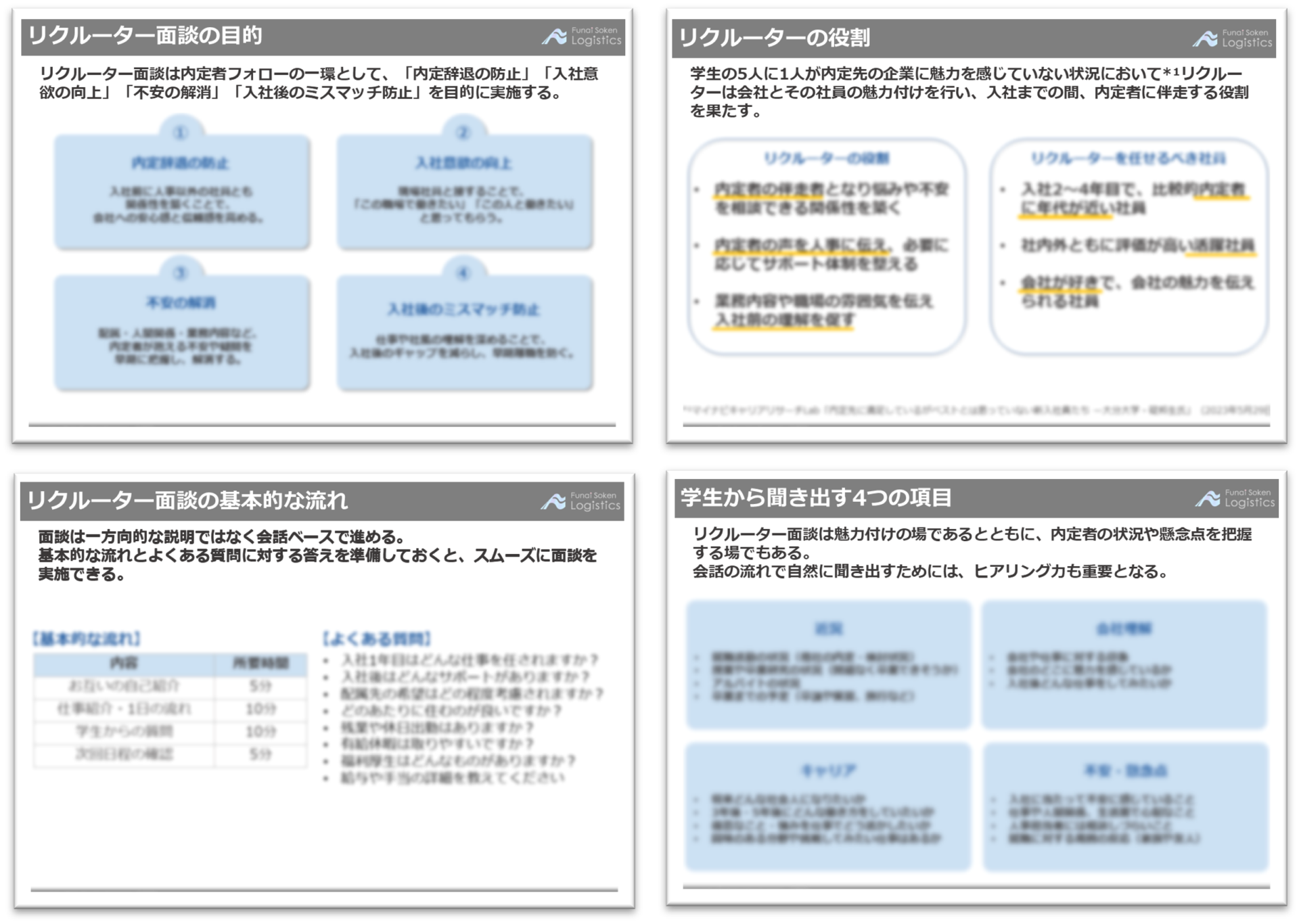
Task: Click the circled number 4 badge
Action: 463,273
